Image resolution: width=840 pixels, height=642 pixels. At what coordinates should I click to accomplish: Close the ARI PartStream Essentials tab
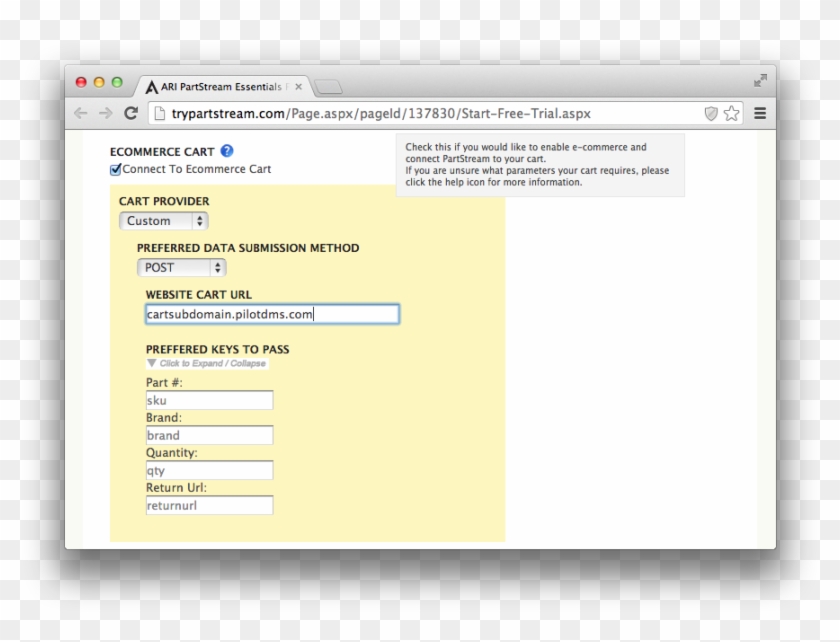click(x=298, y=87)
